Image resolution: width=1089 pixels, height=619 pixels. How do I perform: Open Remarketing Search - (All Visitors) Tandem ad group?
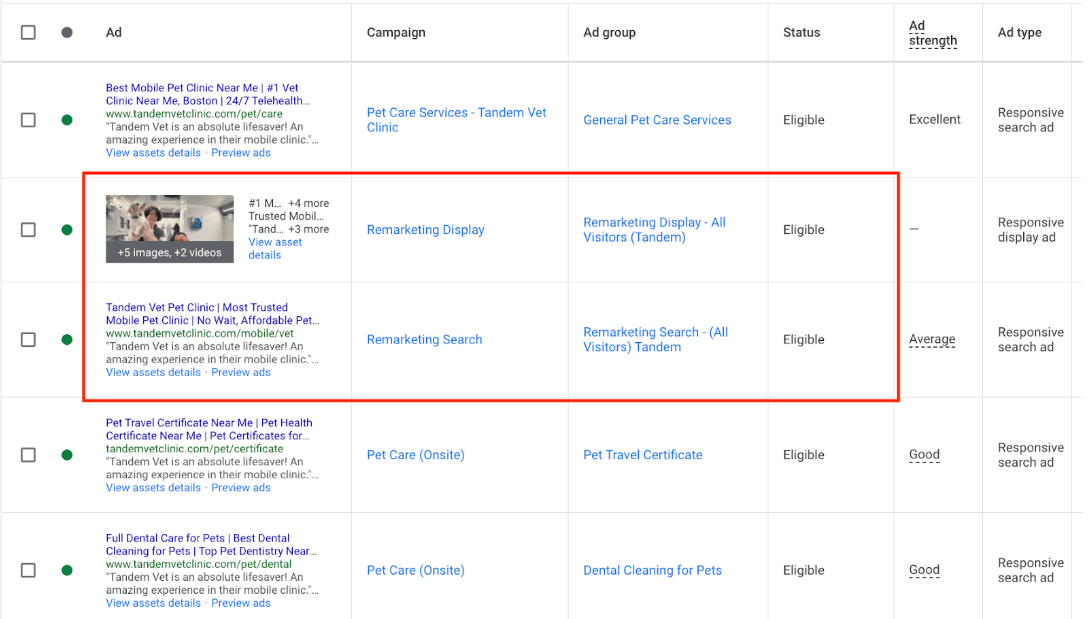point(655,340)
